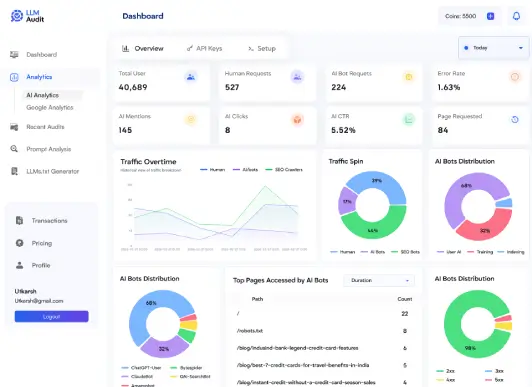Image resolution: width=532 pixels, height=387 pixels.
Task: Open the Pricing link
Action: 42,243
